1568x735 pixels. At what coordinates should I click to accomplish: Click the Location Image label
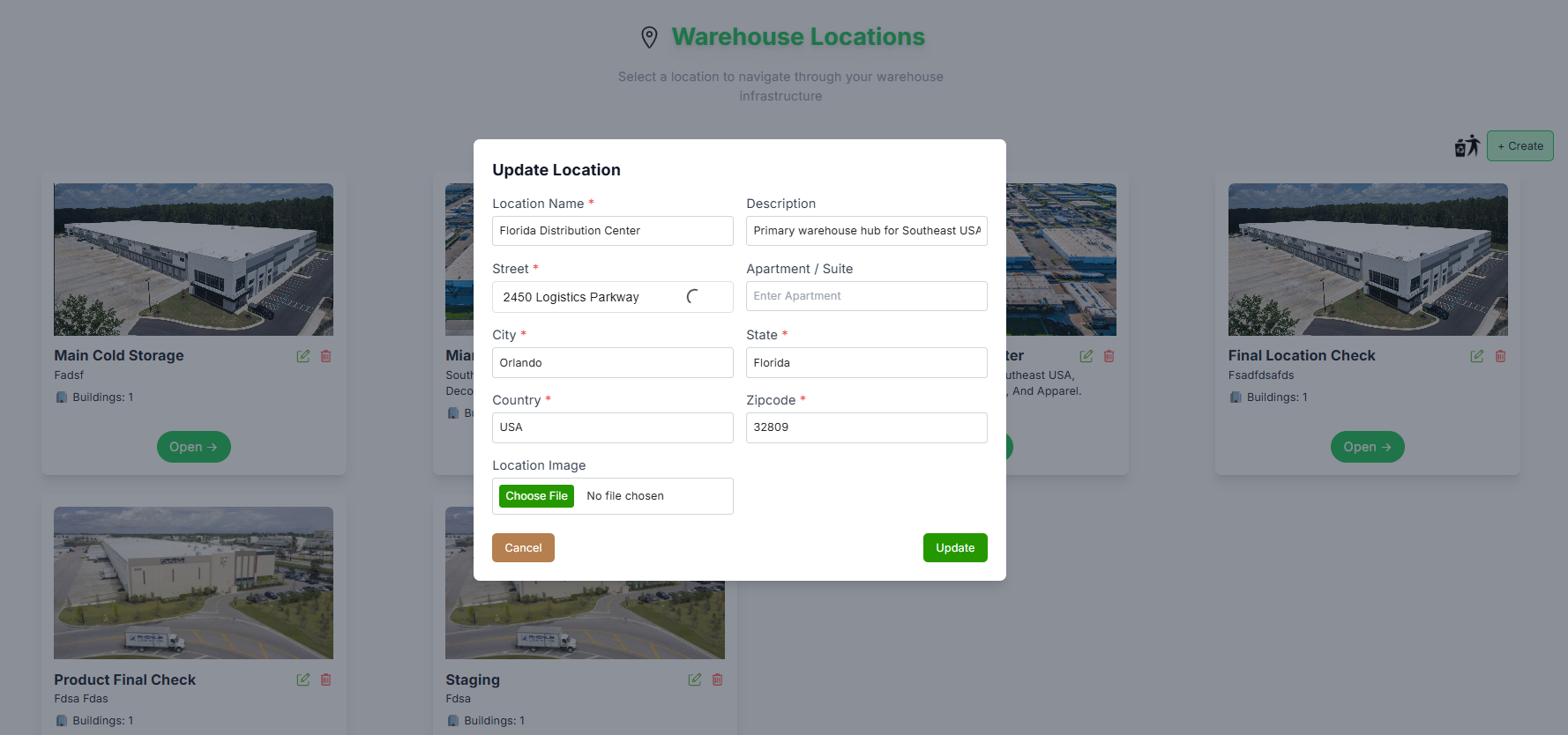(539, 465)
